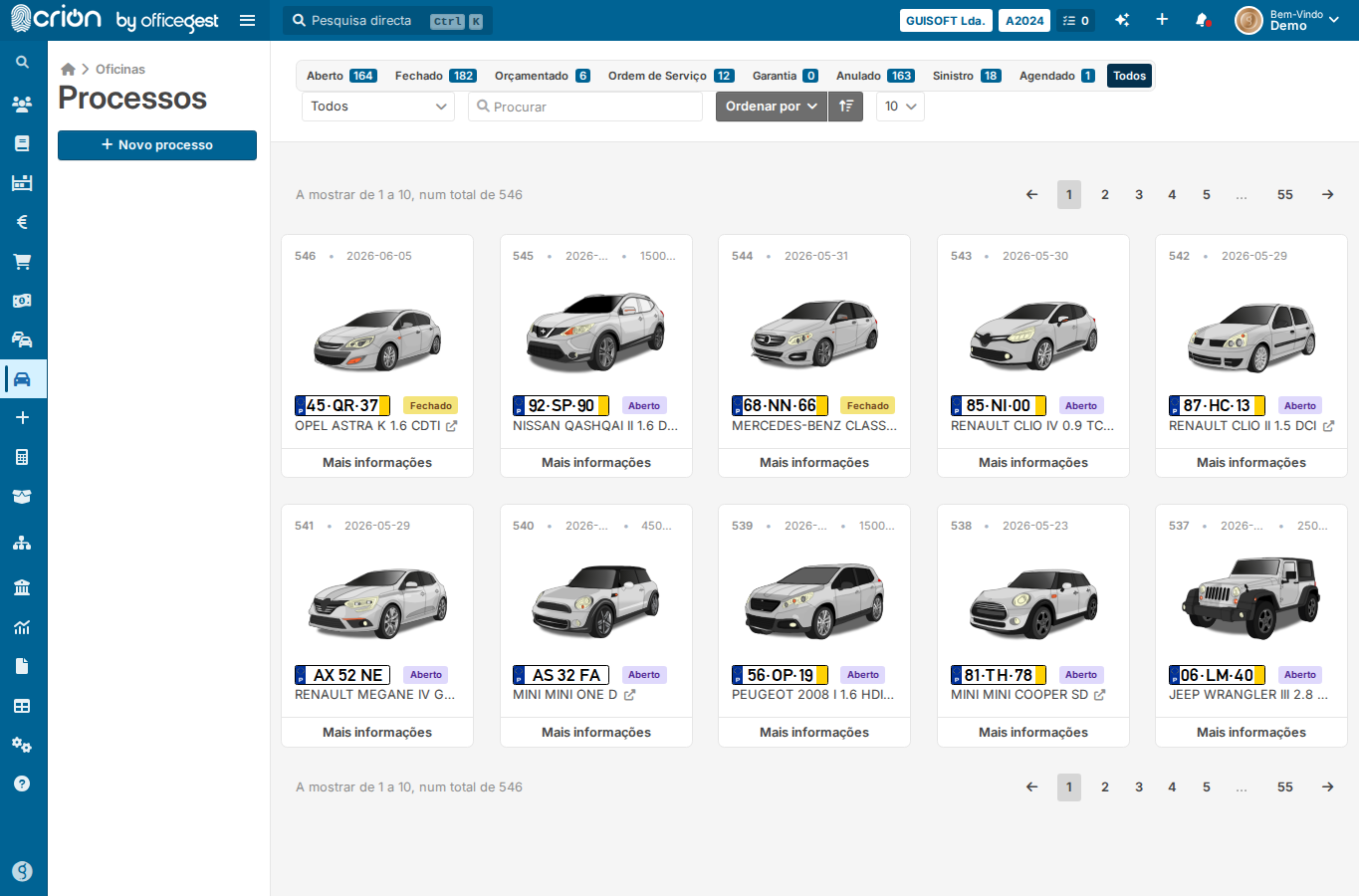This screenshot has height=896, width=1359.
Task: Open the 10 per page dropdown
Action: [x=900, y=107]
